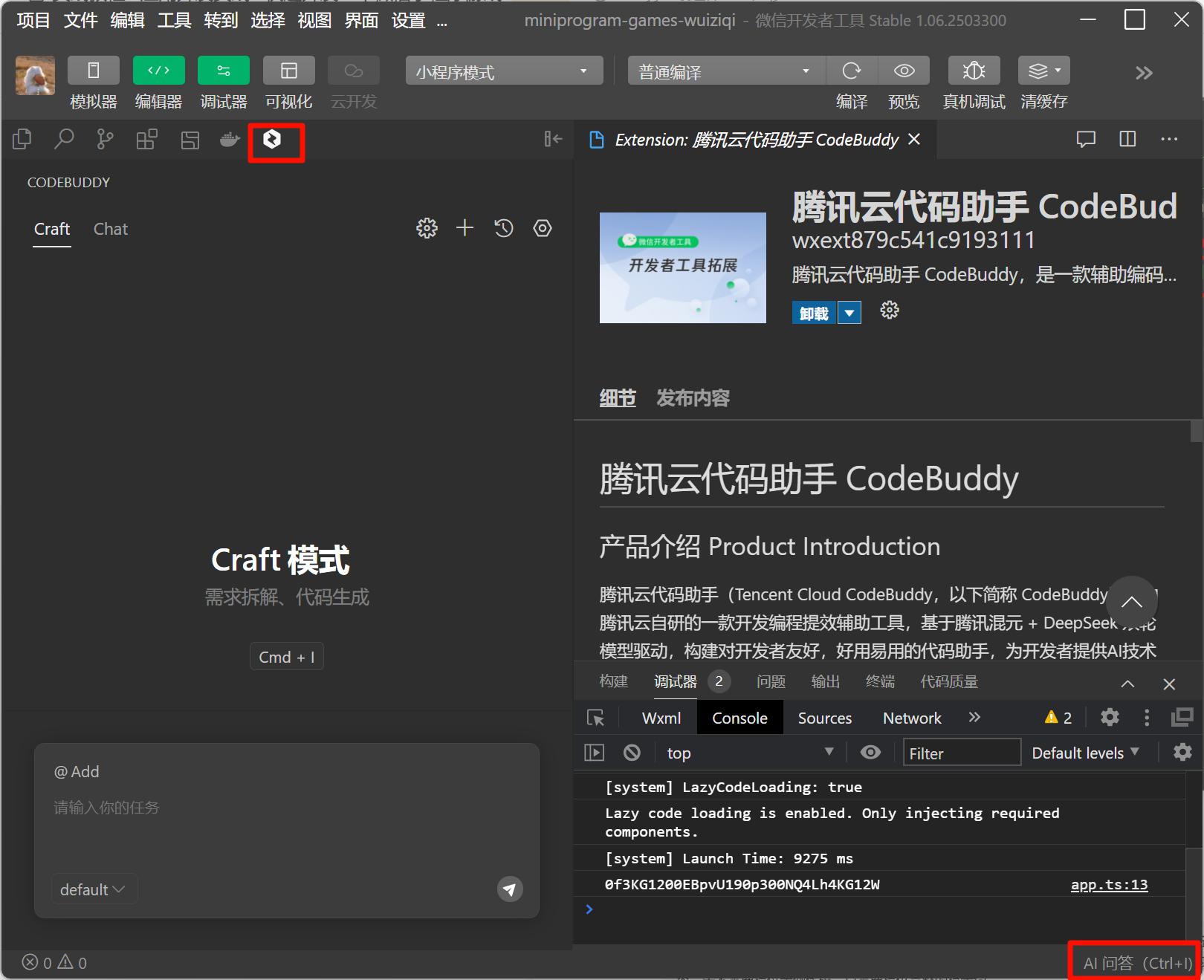Toggle the Simulator panel button
1204x980 pixels.
[x=93, y=71]
